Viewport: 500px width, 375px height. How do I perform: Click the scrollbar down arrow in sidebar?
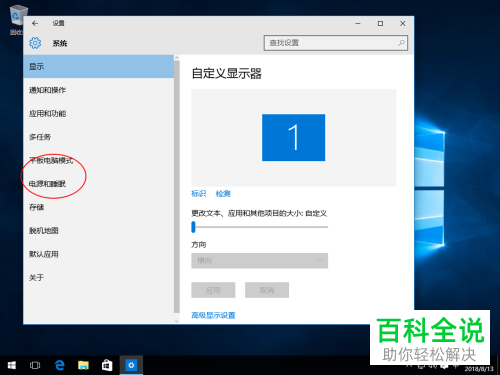tap(177, 321)
